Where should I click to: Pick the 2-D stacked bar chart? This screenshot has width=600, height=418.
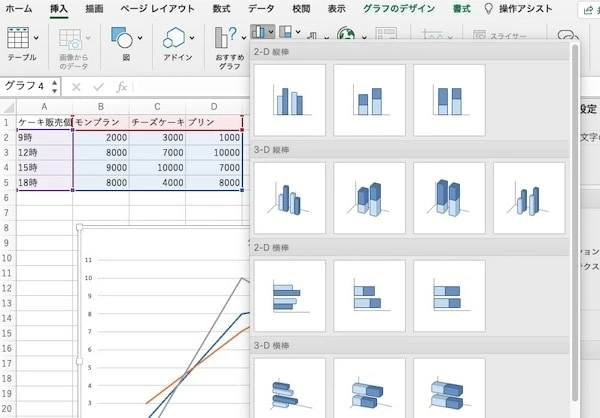[x=369, y=296]
